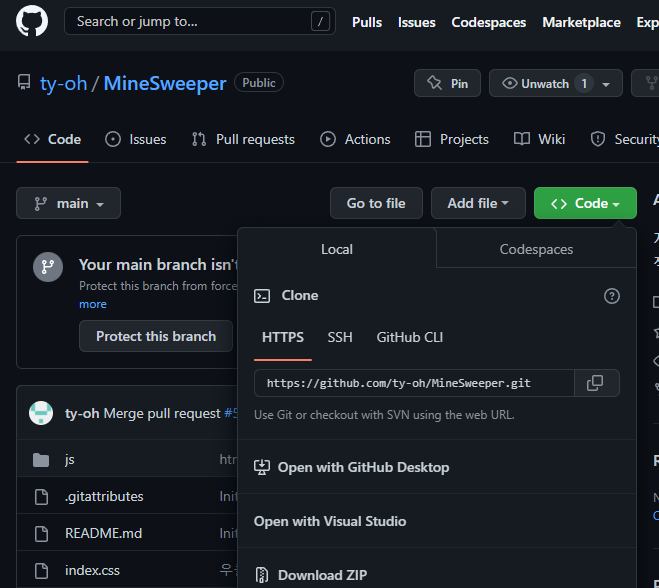Click the repository icon beside ty-oh
659x588 pixels.
(x=24, y=82)
